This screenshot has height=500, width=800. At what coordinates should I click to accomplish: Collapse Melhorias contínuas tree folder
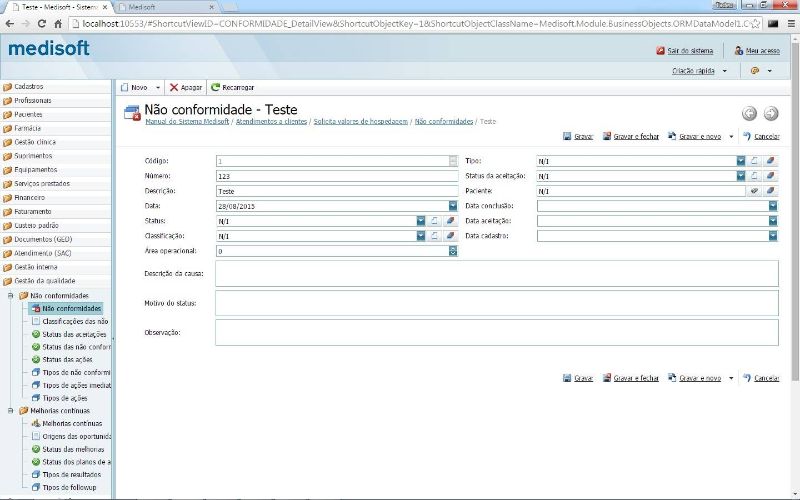tap(10, 410)
